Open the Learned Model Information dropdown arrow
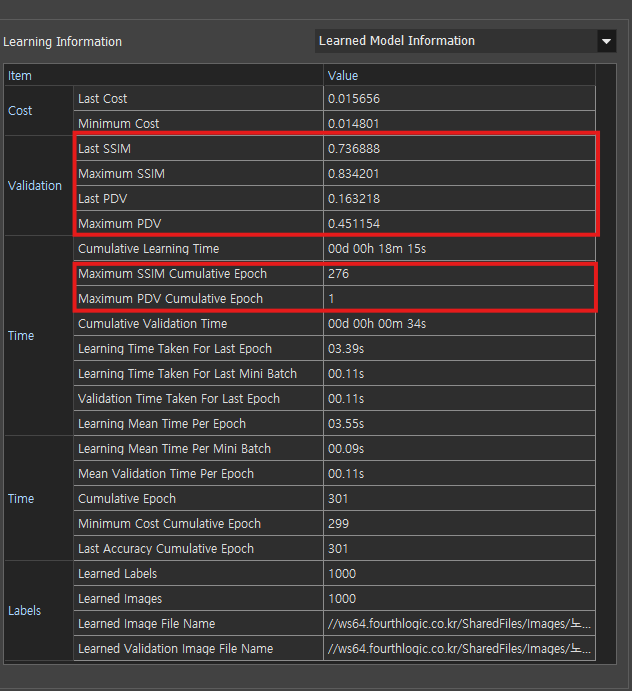Viewport: 632px width, 691px height. click(605, 41)
